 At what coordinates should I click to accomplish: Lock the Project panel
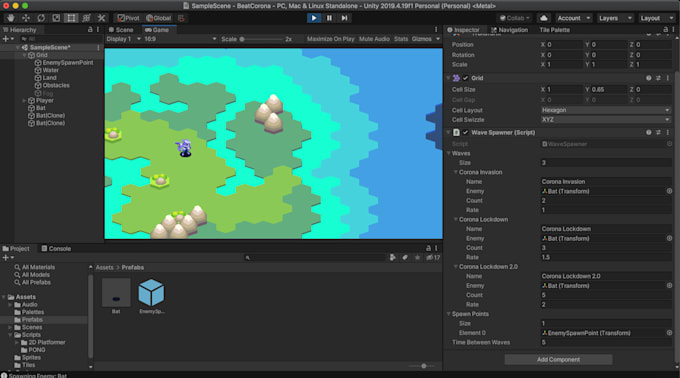(x=428, y=248)
